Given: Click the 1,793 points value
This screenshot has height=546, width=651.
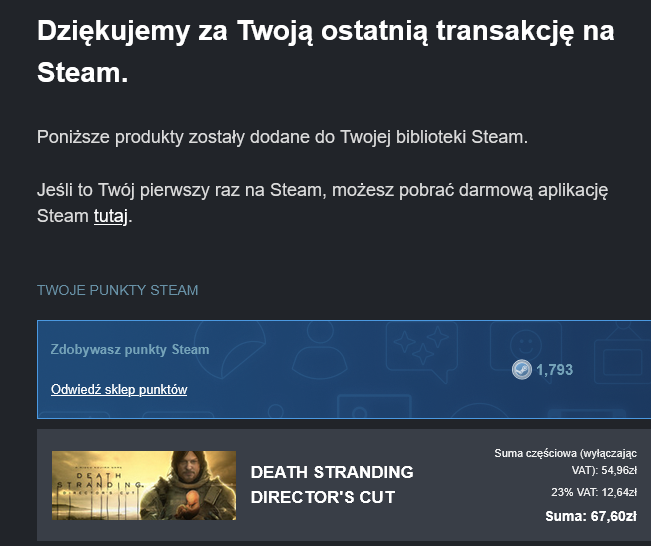Looking at the screenshot, I should (554, 370).
